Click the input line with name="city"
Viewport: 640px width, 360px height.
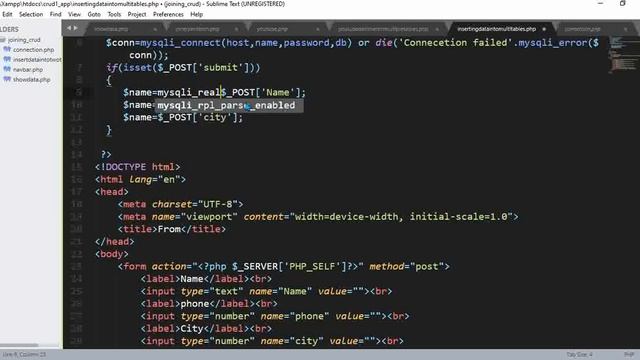pyautogui.click(x=272, y=341)
